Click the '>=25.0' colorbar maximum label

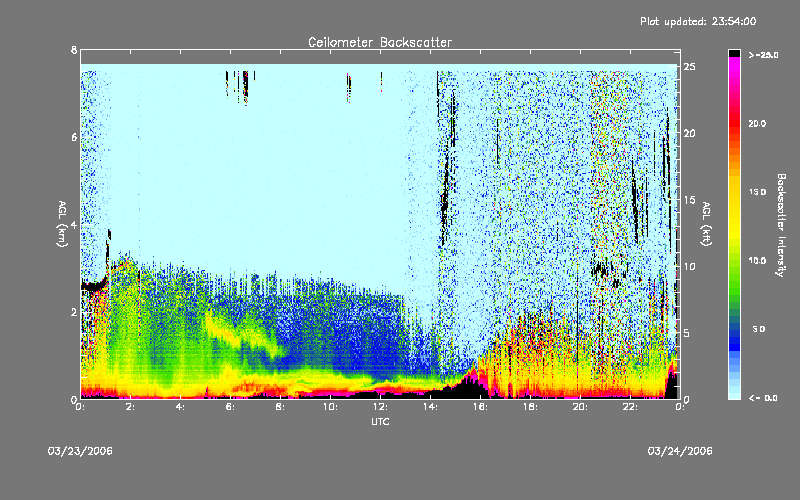coord(763,55)
